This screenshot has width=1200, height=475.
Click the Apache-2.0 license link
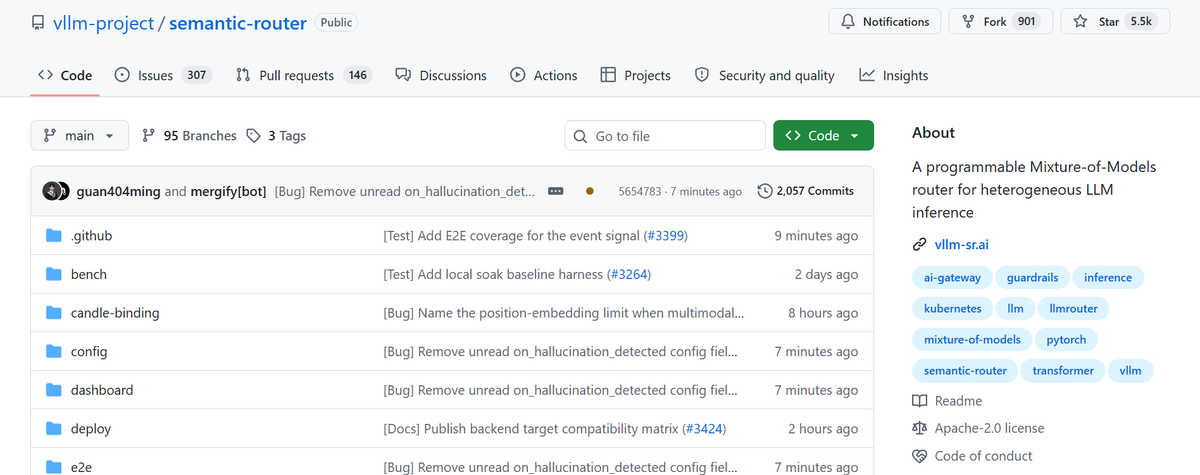[x=989, y=428]
